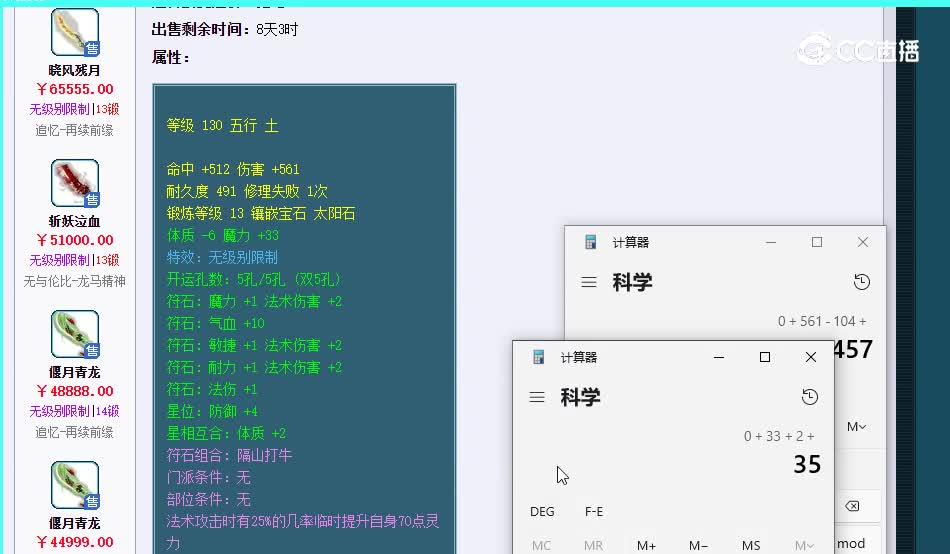Click the back calculator's mod button
950x554 pixels.
point(851,543)
